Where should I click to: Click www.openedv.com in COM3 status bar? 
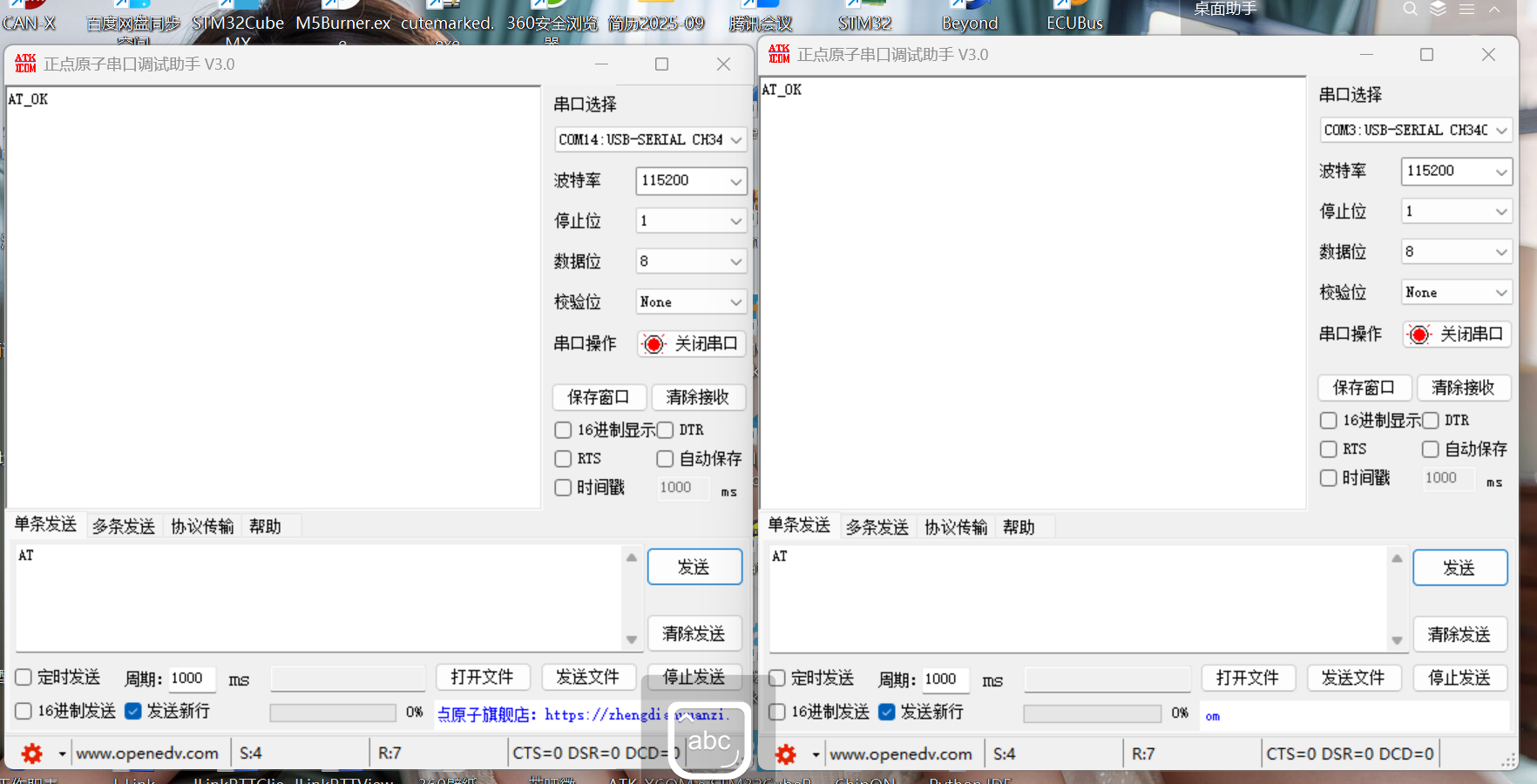tap(901, 754)
